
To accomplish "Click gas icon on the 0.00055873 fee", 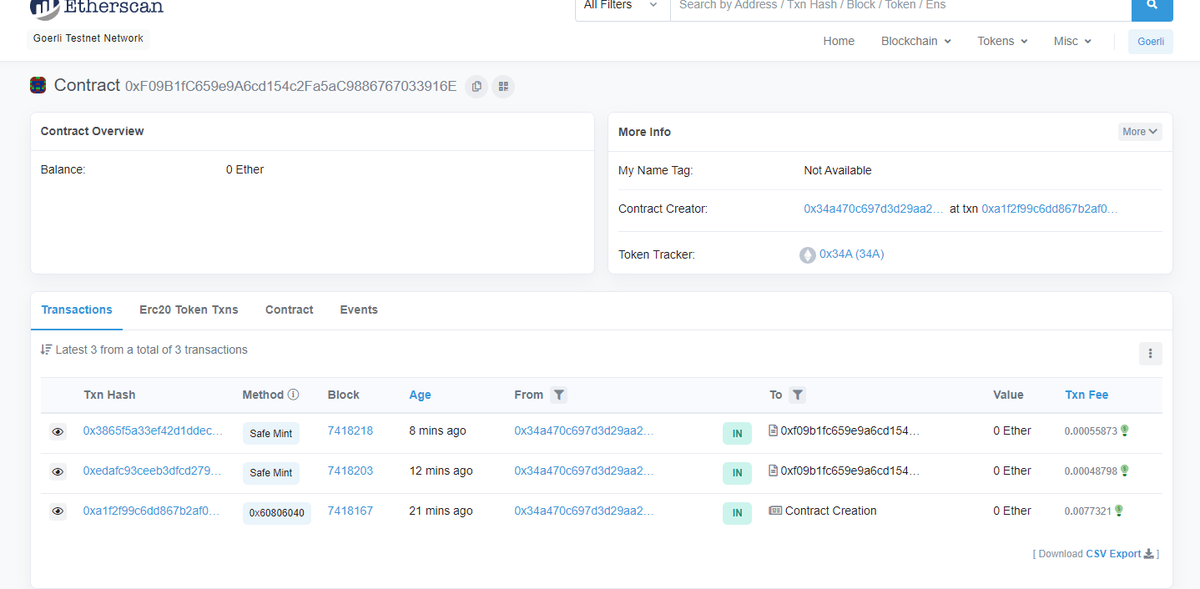I will click(1124, 431).
